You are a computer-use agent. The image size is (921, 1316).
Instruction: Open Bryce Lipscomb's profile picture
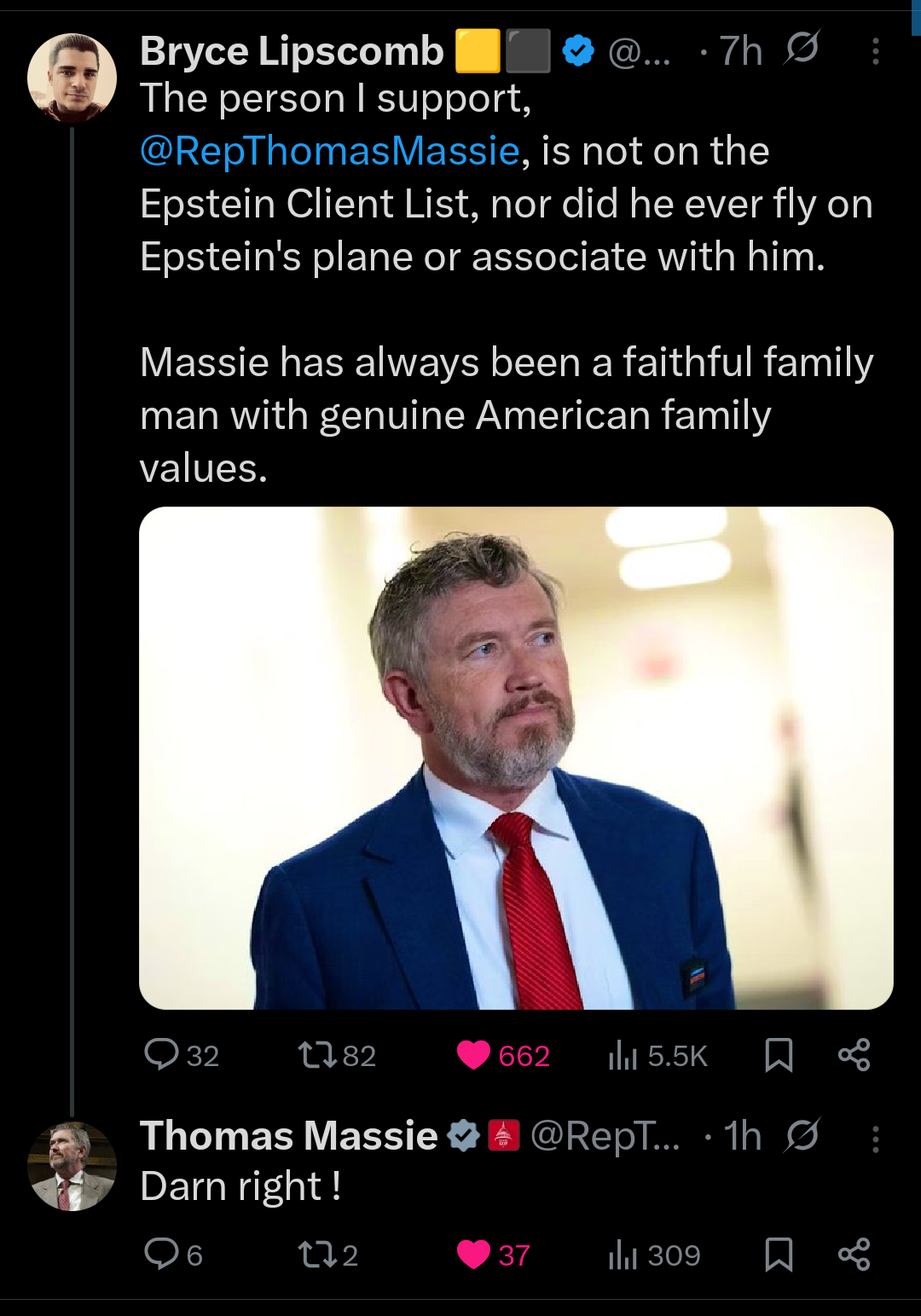click(72, 78)
